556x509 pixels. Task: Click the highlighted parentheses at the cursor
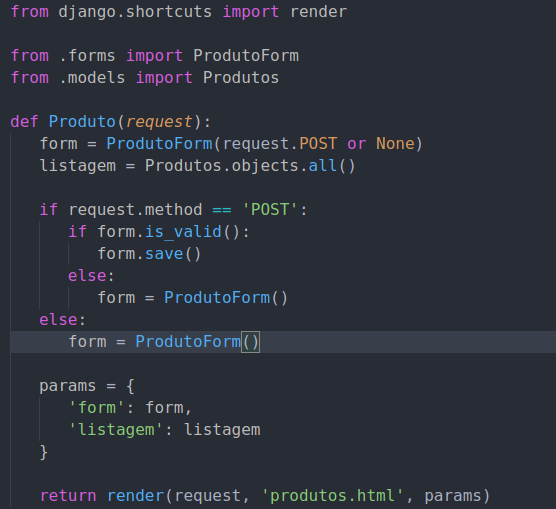(x=250, y=342)
